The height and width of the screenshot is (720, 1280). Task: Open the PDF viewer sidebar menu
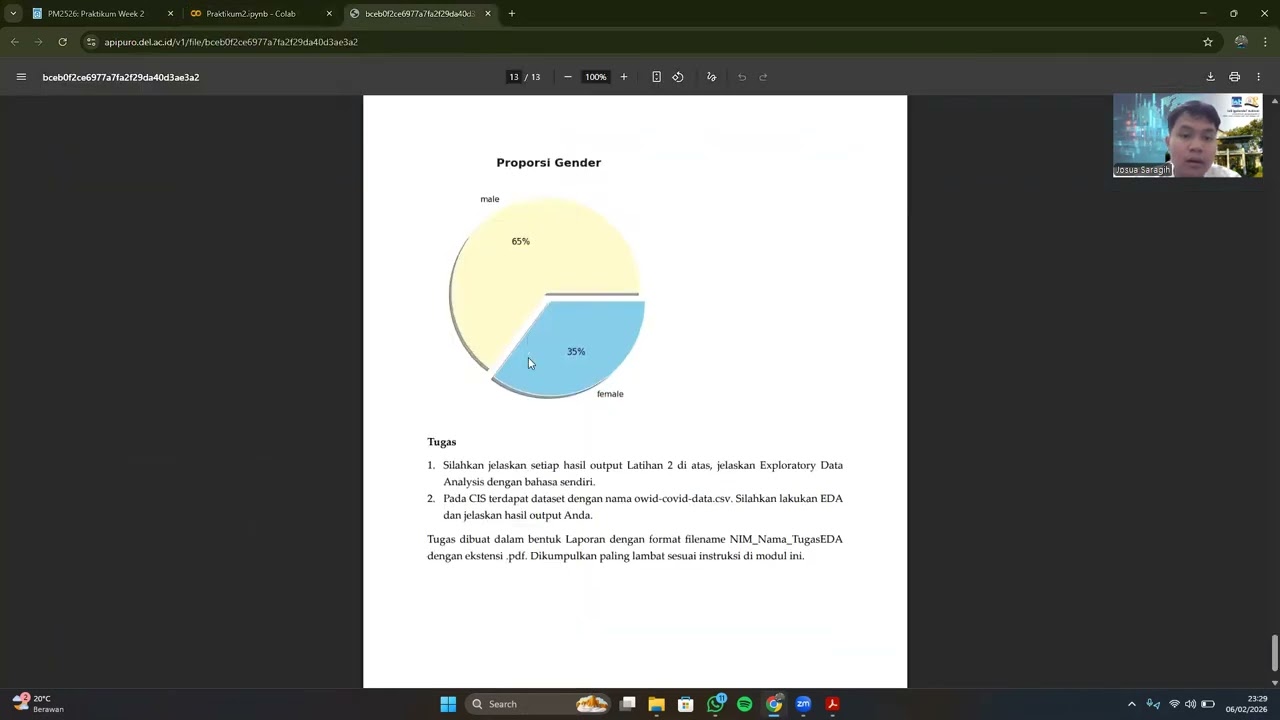pos(21,77)
